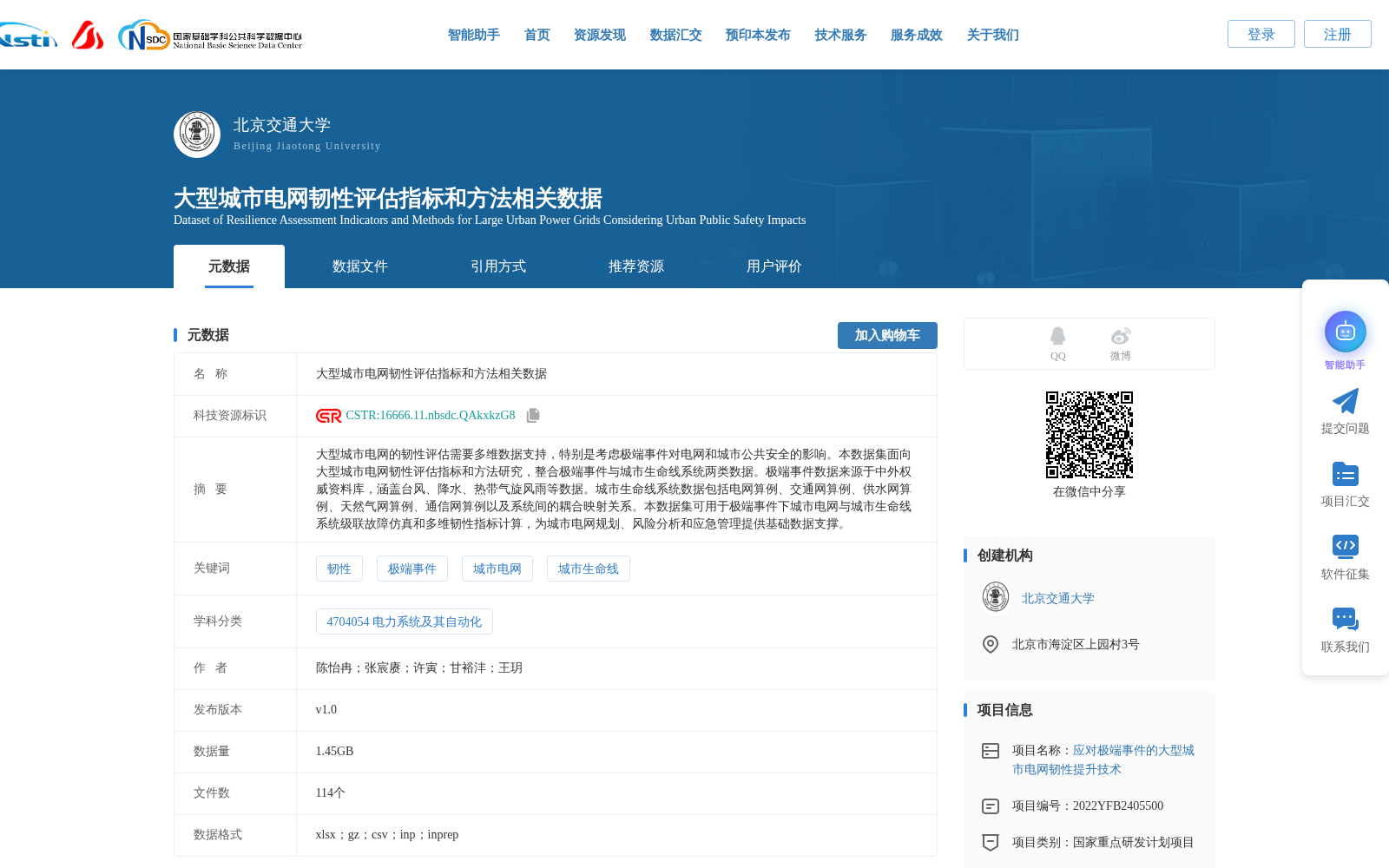Click the red flame logo in the header

tap(88, 35)
